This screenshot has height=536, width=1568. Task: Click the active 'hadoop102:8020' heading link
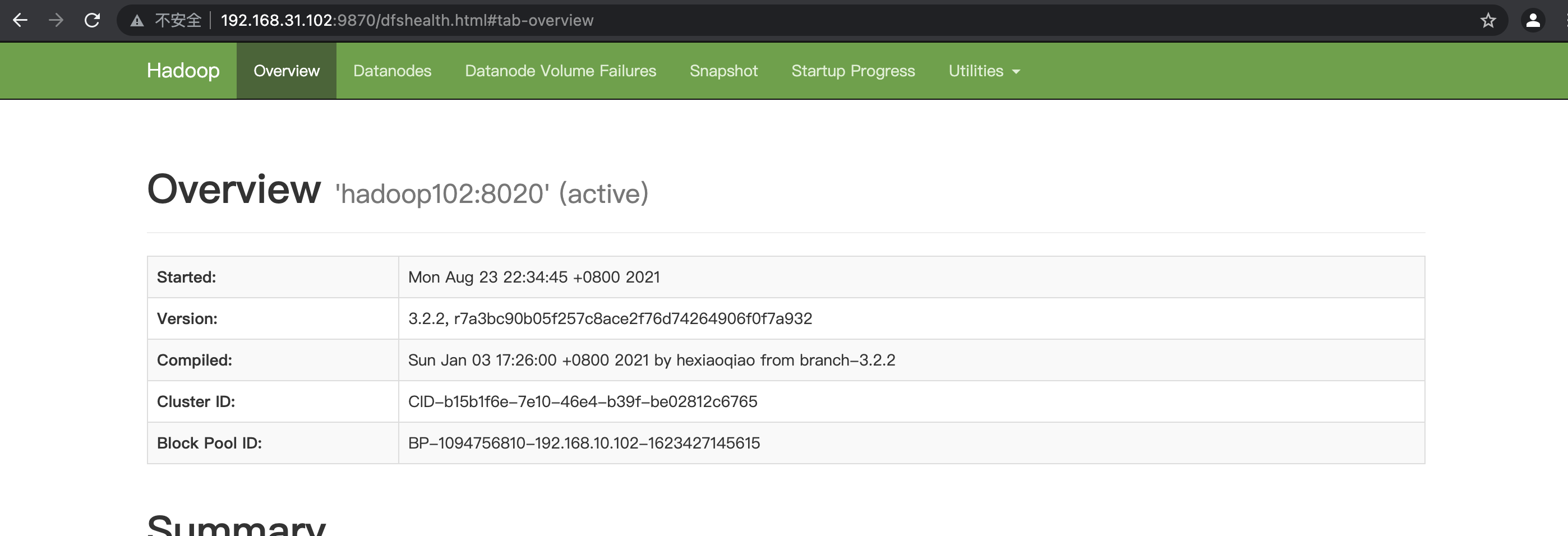[x=491, y=193]
